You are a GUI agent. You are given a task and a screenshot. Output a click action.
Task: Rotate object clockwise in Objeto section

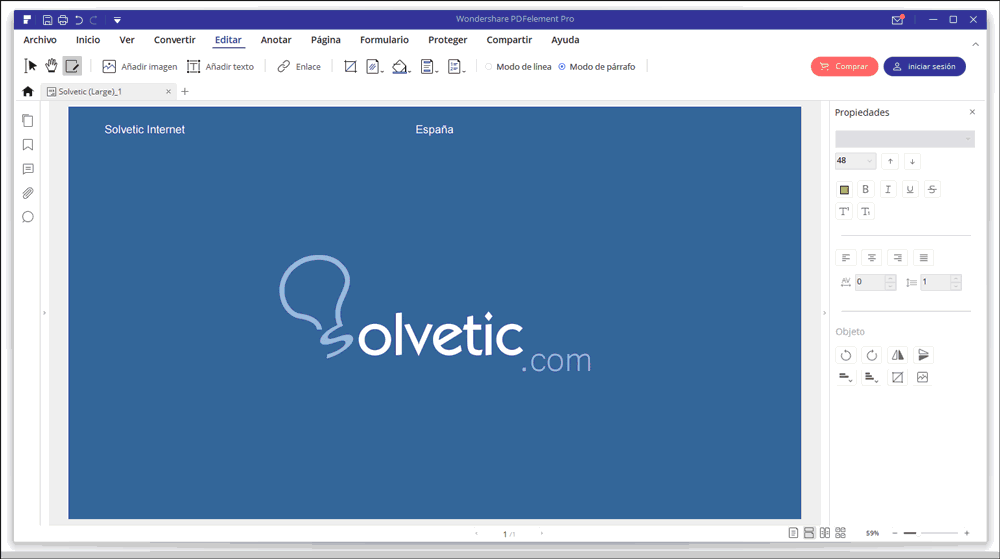point(872,355)
